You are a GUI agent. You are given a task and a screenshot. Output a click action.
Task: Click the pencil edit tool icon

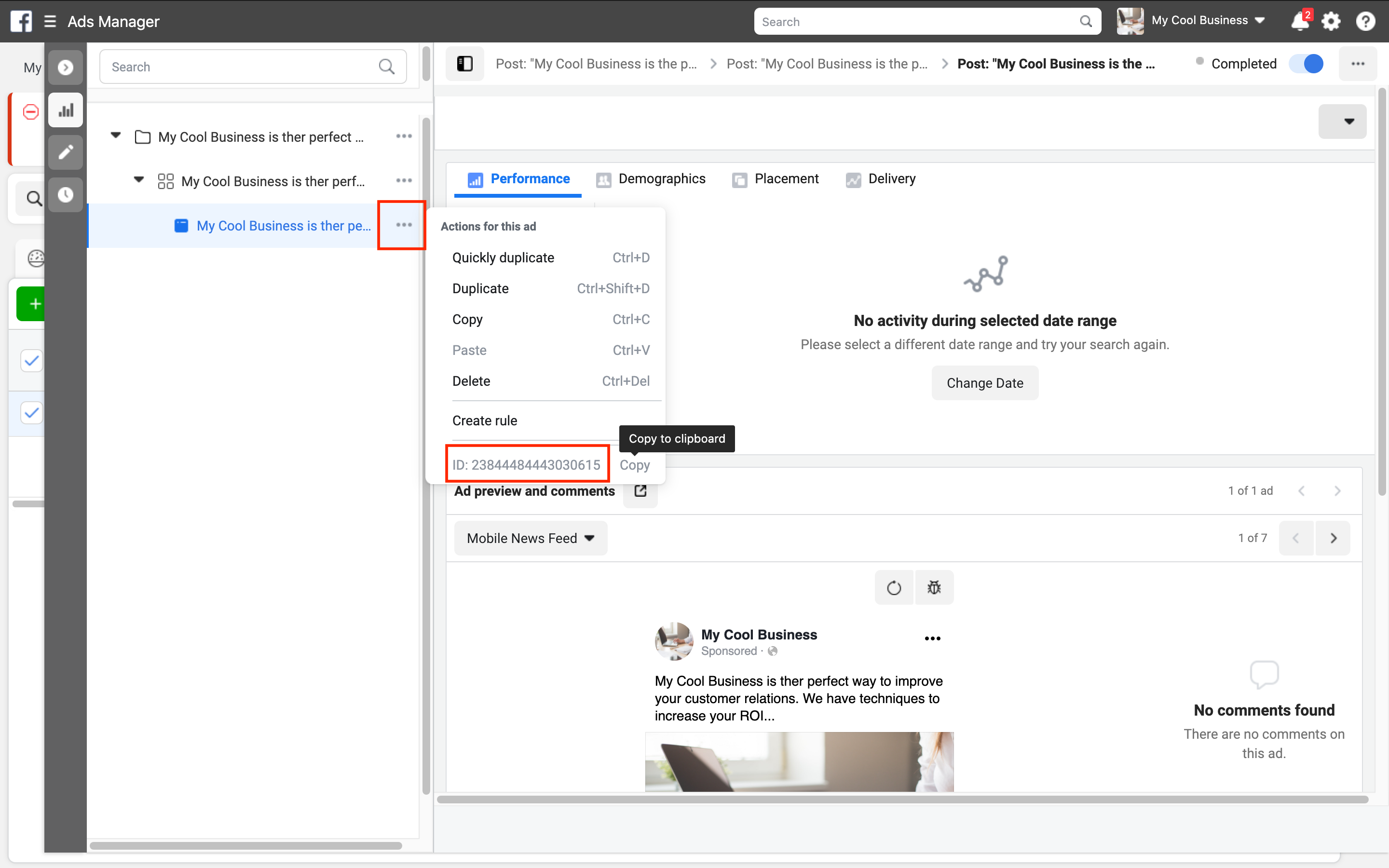pyautogui.click(x=64, y=153)
